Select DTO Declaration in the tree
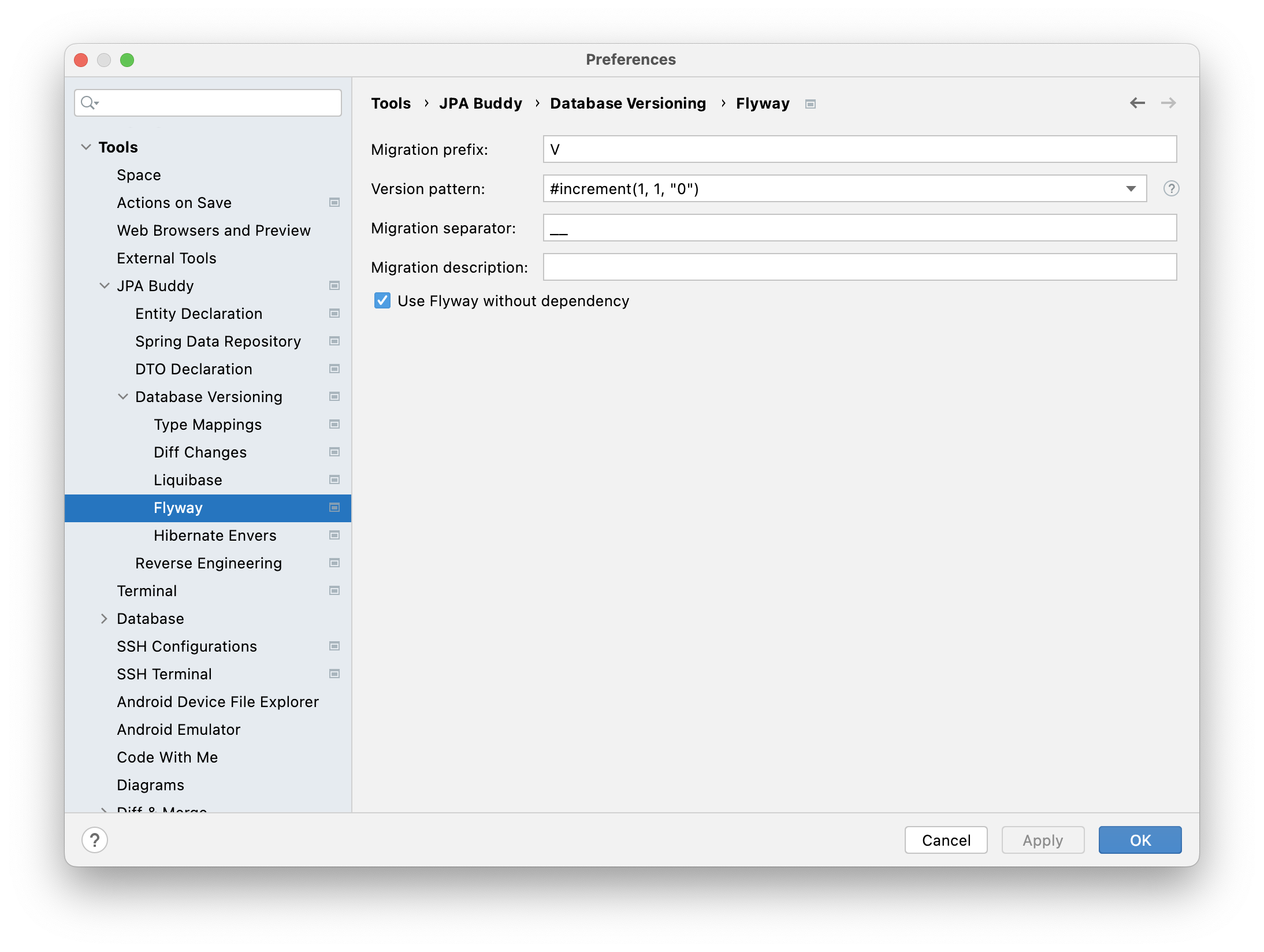The height and width of the screenshot is (952, 1264). (x=208, y=369)
